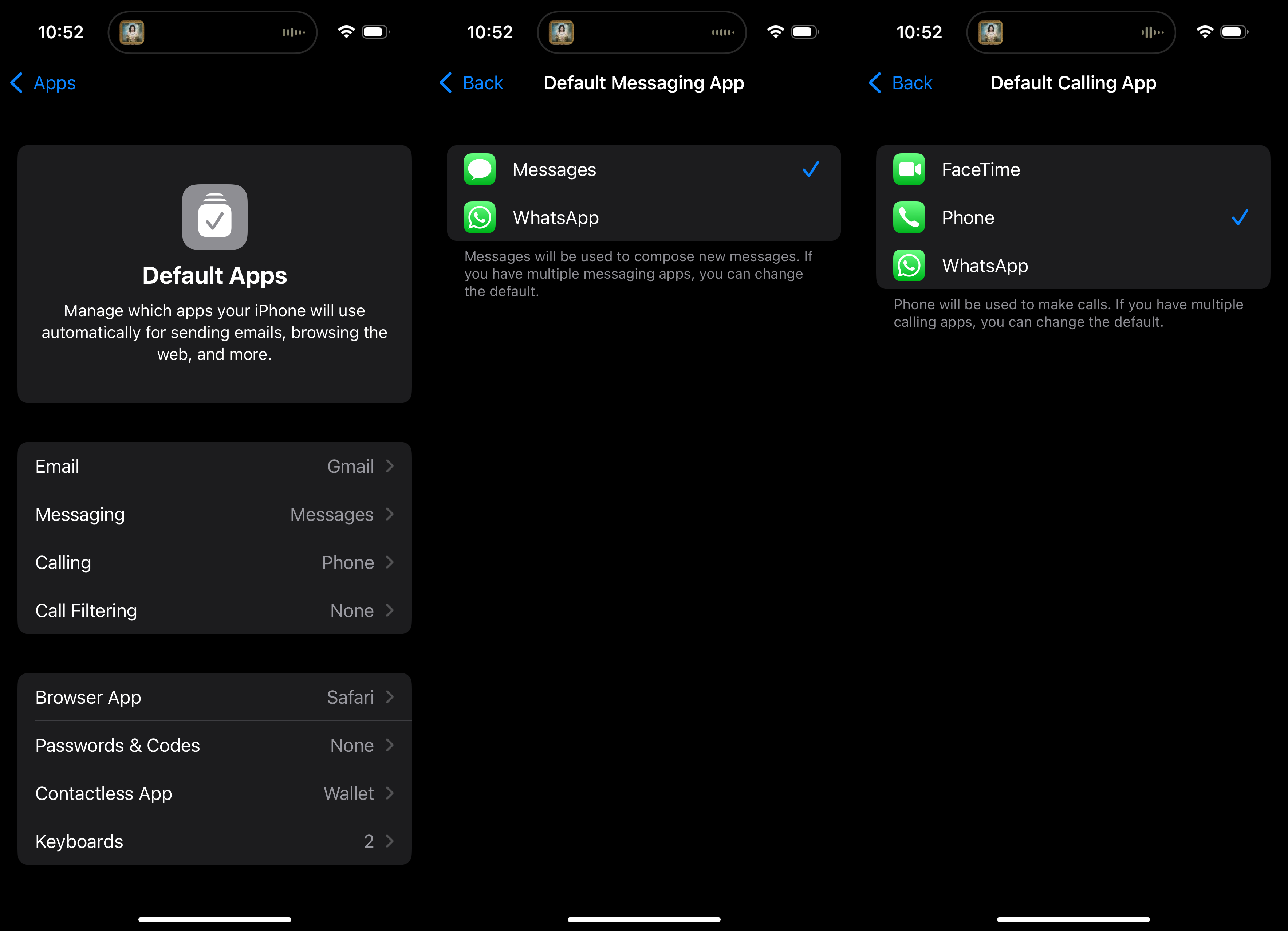This screenshot has height=931, width=1288.
Task: Go back to Apps settings
Action: point(43,83)
